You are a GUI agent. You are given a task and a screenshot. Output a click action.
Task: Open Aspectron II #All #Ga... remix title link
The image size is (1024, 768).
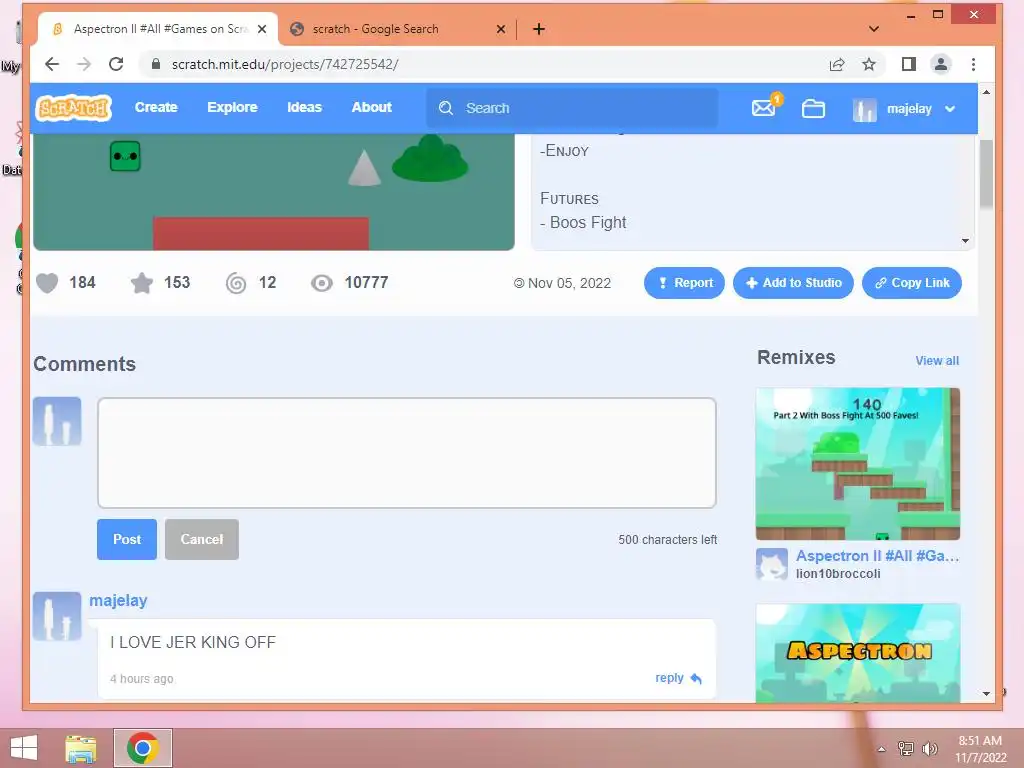[877, 556]
